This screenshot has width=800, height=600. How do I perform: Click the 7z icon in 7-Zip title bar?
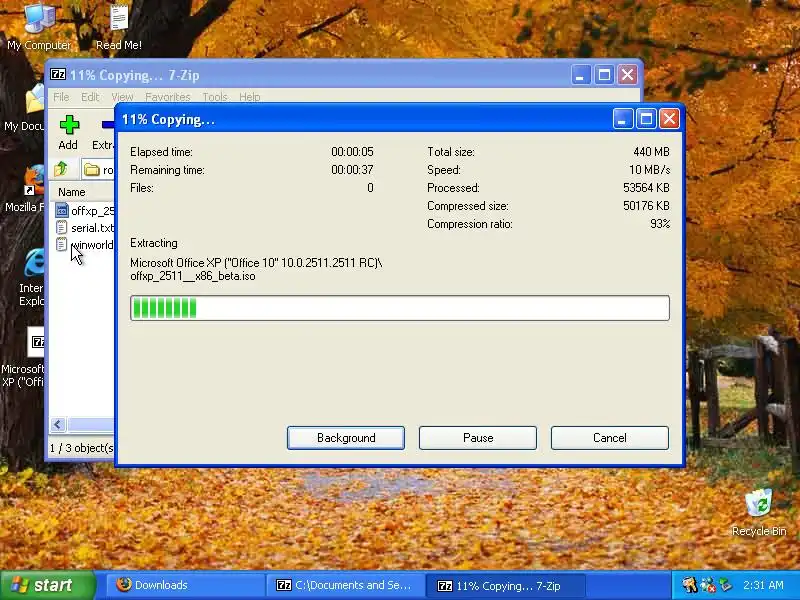click(58, 74)
